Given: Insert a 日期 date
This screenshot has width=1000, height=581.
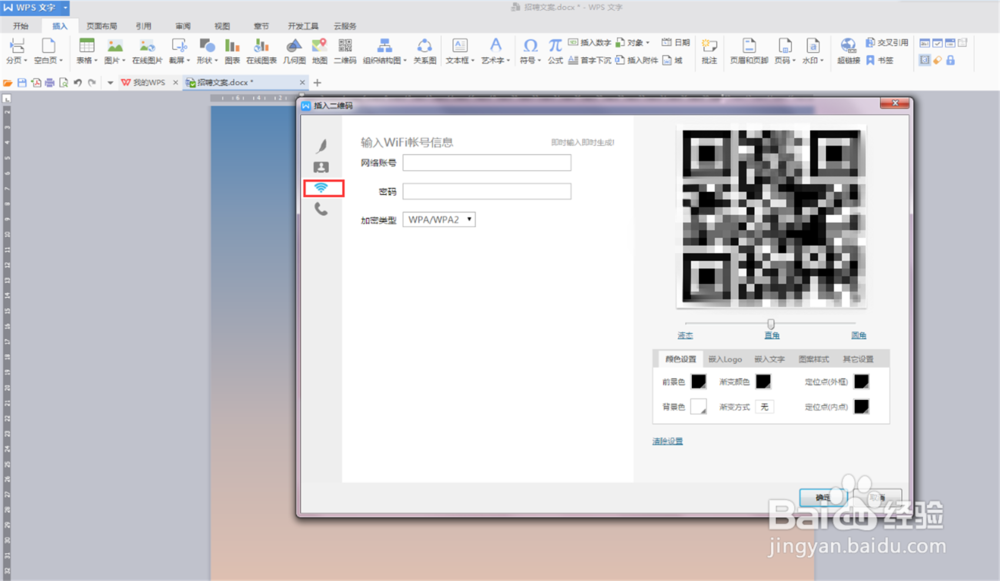Looking at the screenshot, I should tap(675, 43).
